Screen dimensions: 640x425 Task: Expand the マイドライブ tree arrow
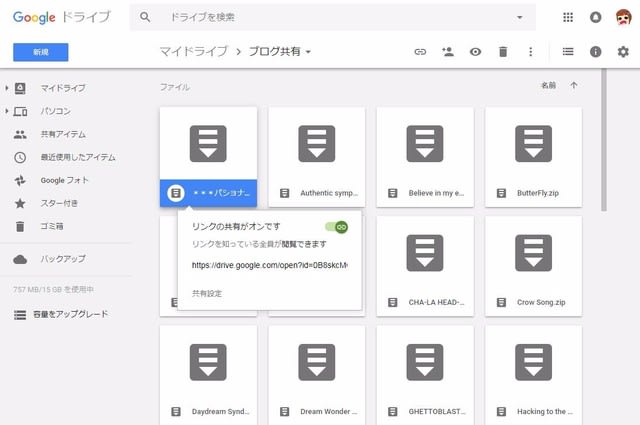point(7,88)
